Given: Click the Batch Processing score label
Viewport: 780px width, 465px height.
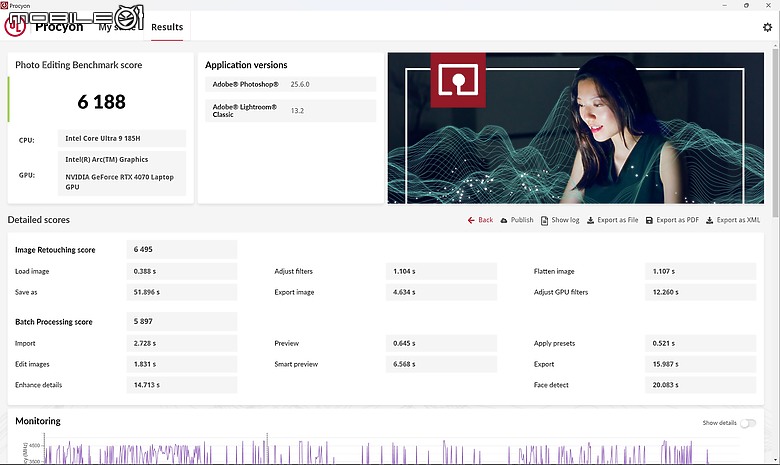Looking at the screenshot, I should point(54,322).
